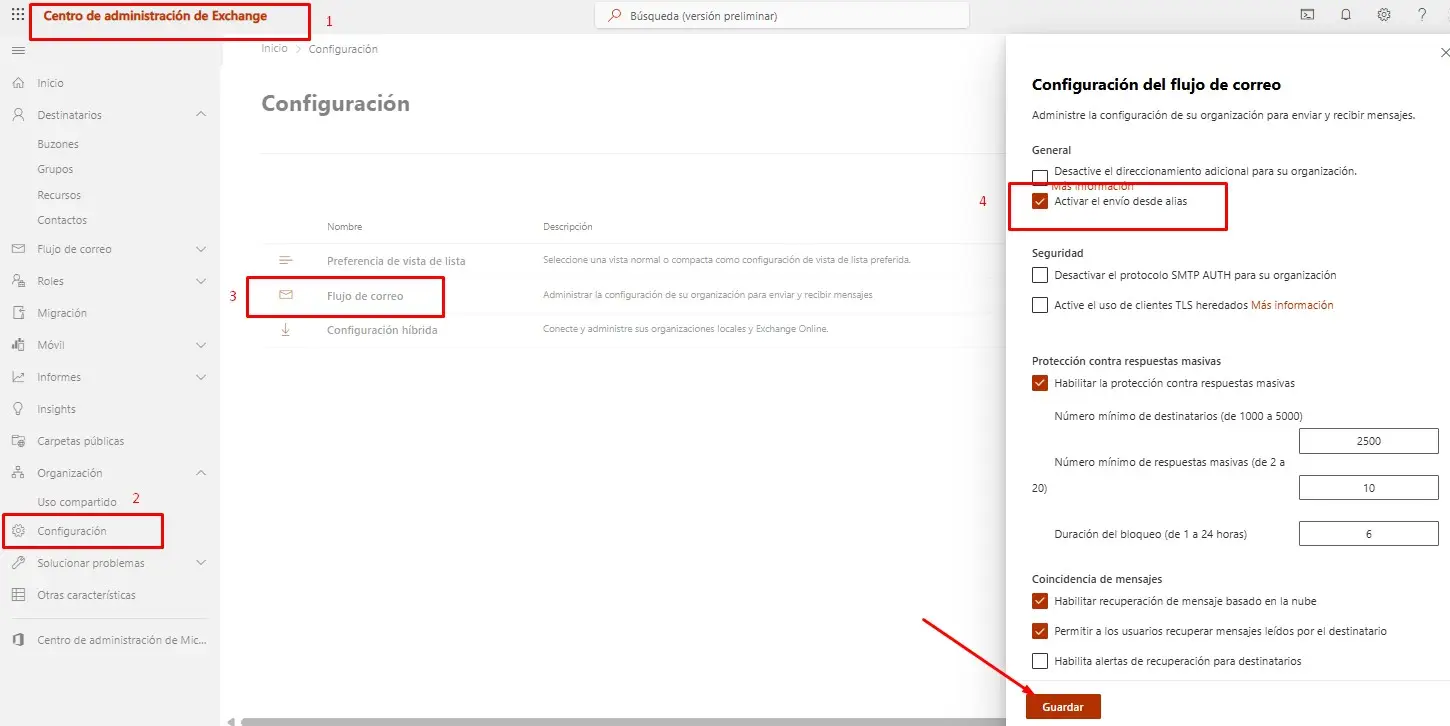Viewport: 1450px width, 726px height.
Task: Click the Informes chart icon
Action: point(18,377)
